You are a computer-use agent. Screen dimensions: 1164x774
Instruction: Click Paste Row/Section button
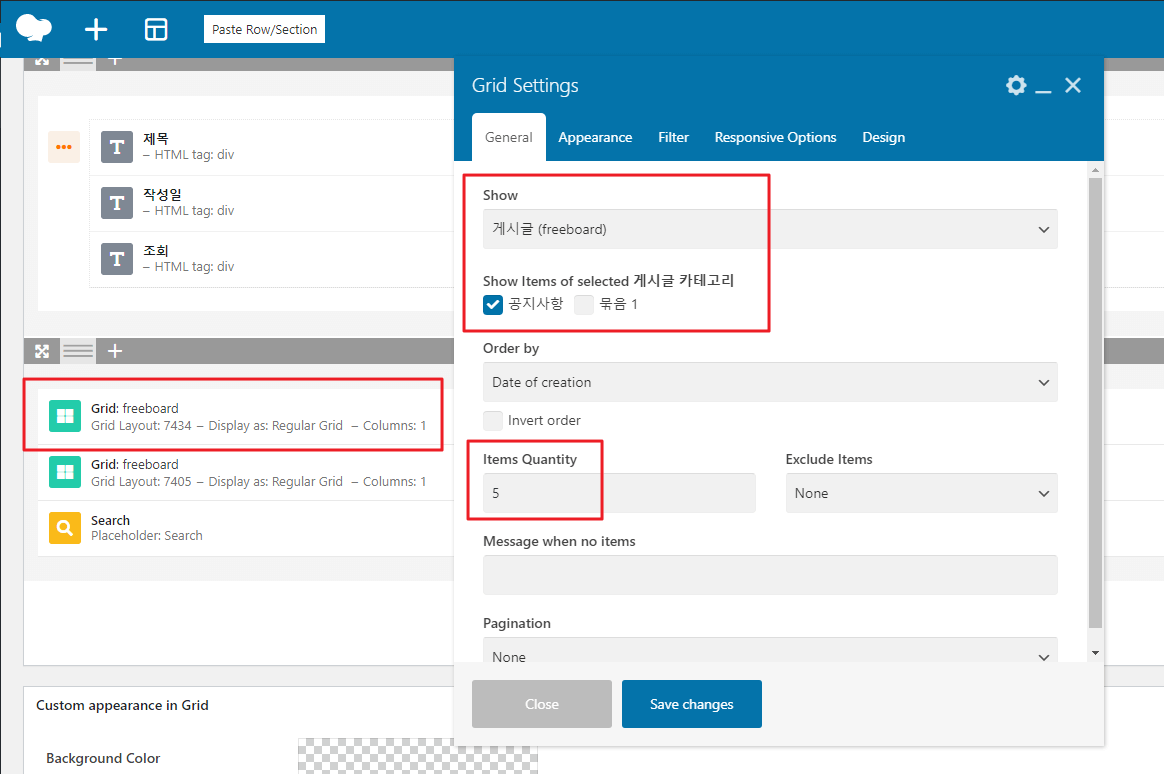click(x=264, y=30)
